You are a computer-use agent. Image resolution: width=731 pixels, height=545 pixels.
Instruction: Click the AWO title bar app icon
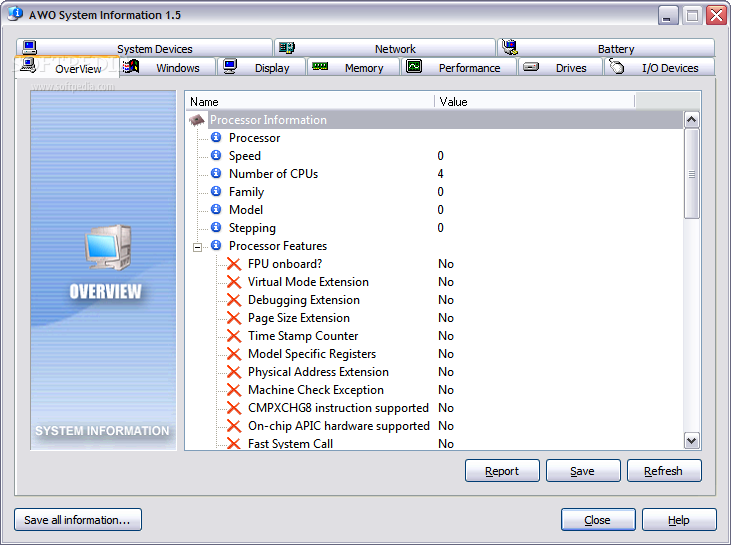[x=15, y=14]
